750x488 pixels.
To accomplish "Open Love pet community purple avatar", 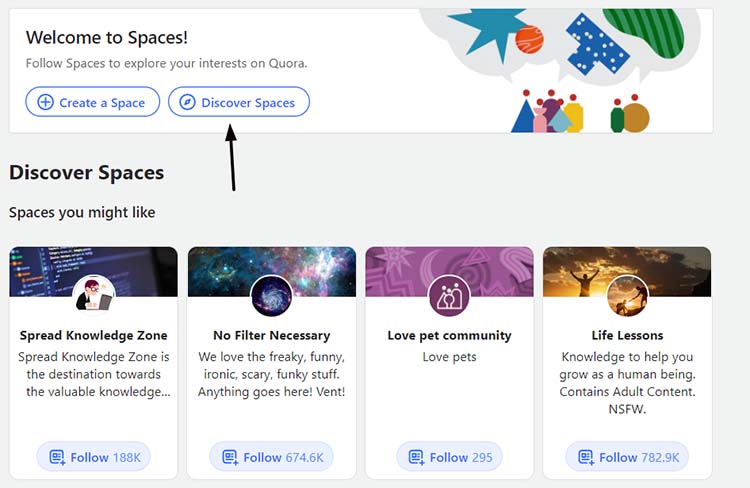I will pos(449,296).
